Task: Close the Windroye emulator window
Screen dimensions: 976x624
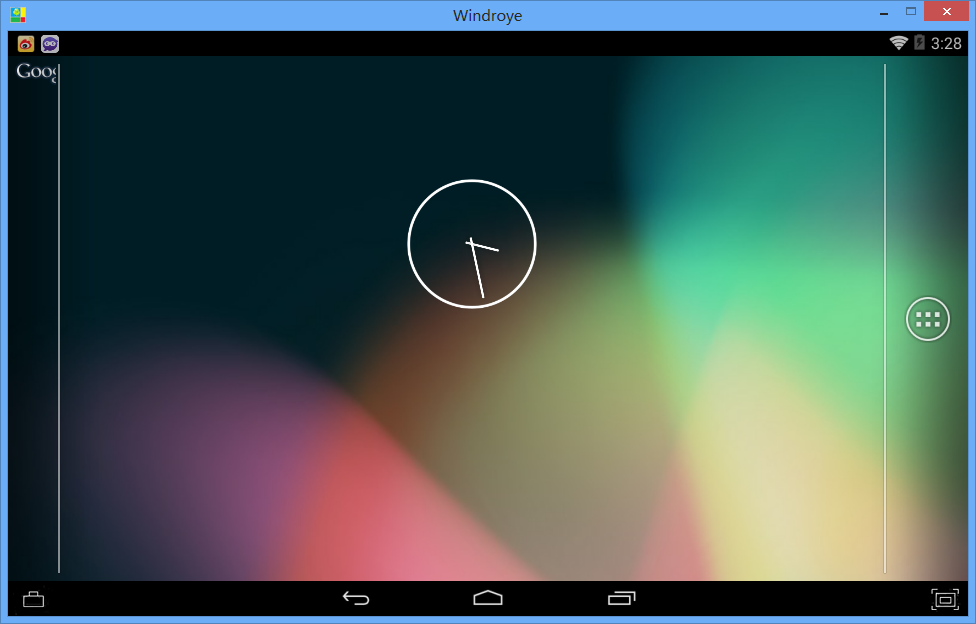Action: (946, 11)
